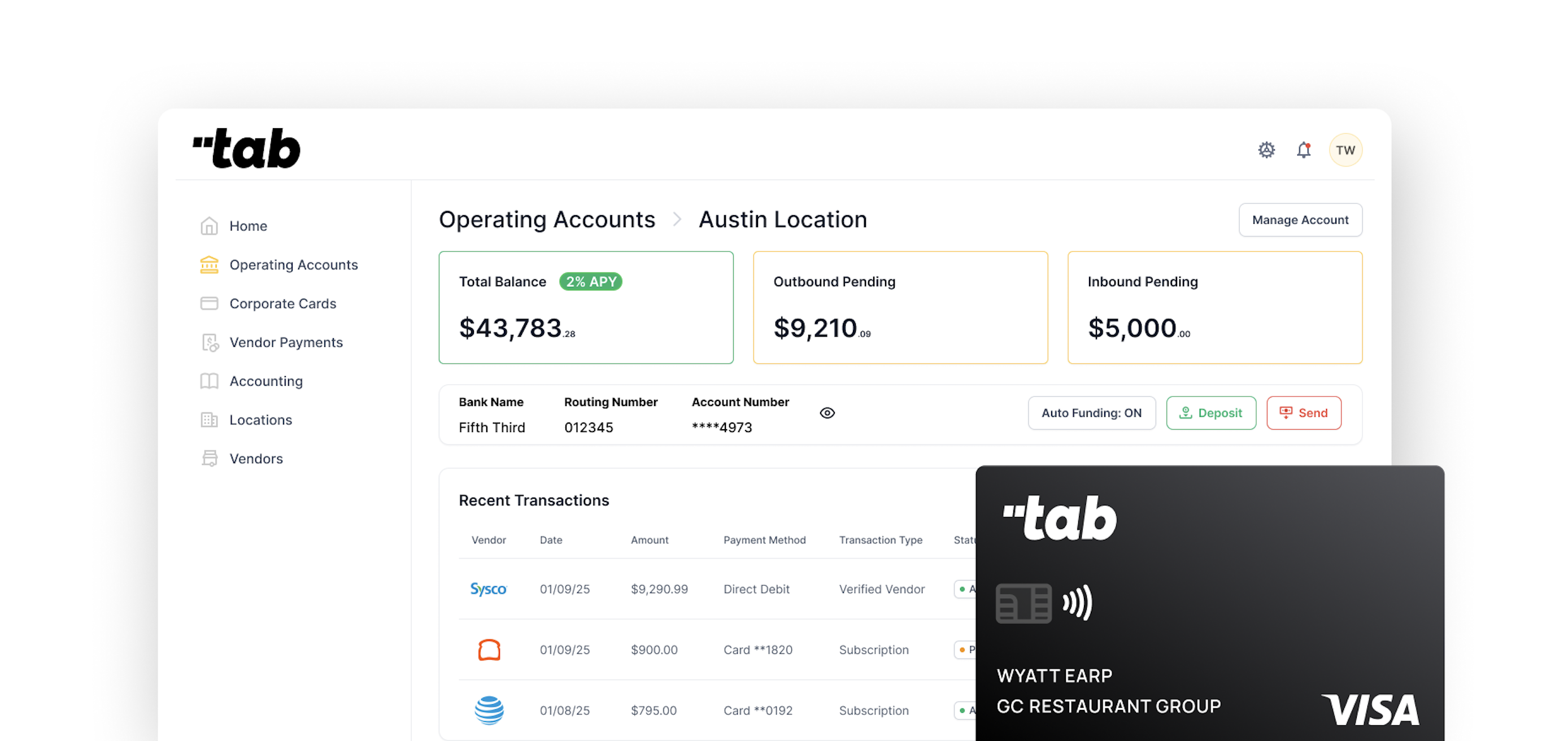Click the Verified Vendor cell
The width and height of the screenshot is (1568, 741).
click(881, 590)
